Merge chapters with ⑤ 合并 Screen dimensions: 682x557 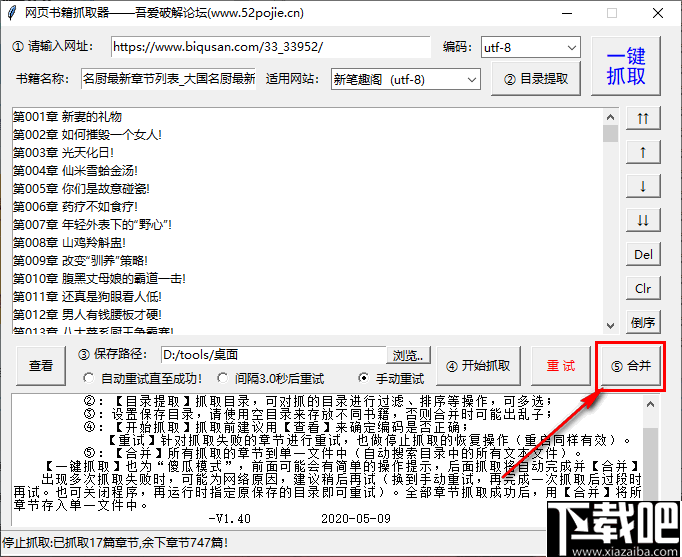point(631,366)
